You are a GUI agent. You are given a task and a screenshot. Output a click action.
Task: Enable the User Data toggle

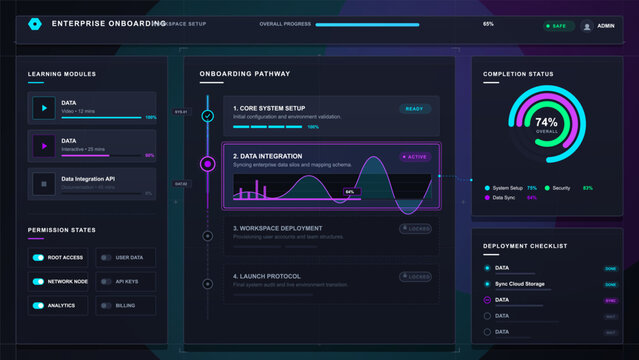click(x=106, y=258)
